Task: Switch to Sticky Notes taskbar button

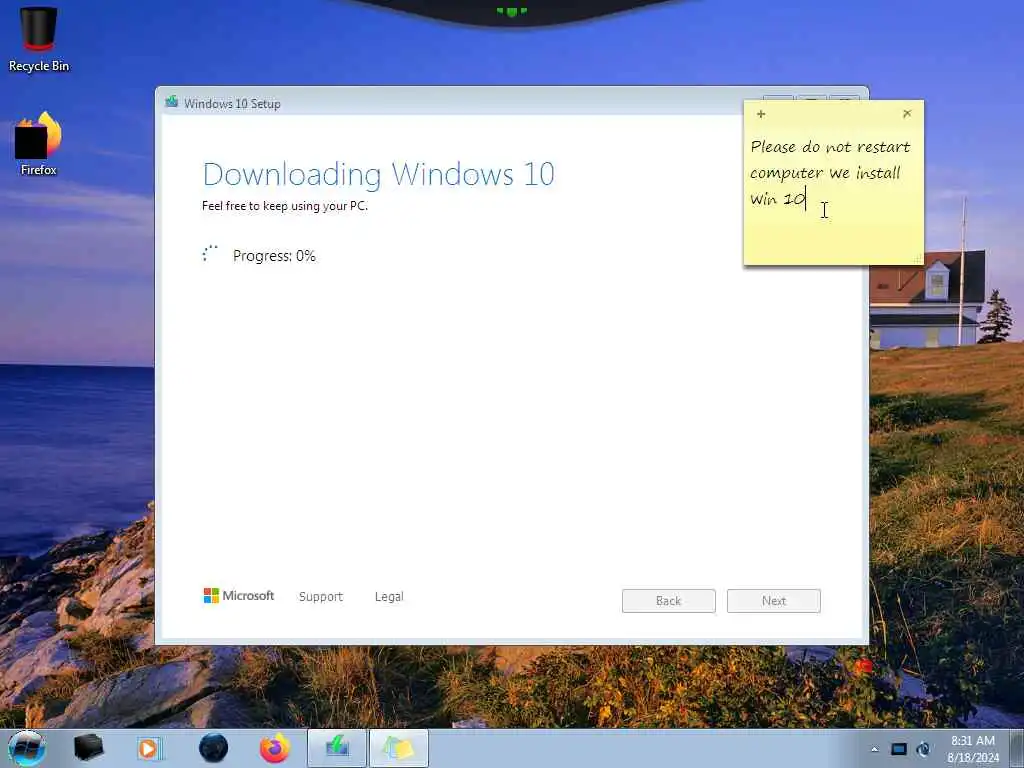Action: (399, 748)
